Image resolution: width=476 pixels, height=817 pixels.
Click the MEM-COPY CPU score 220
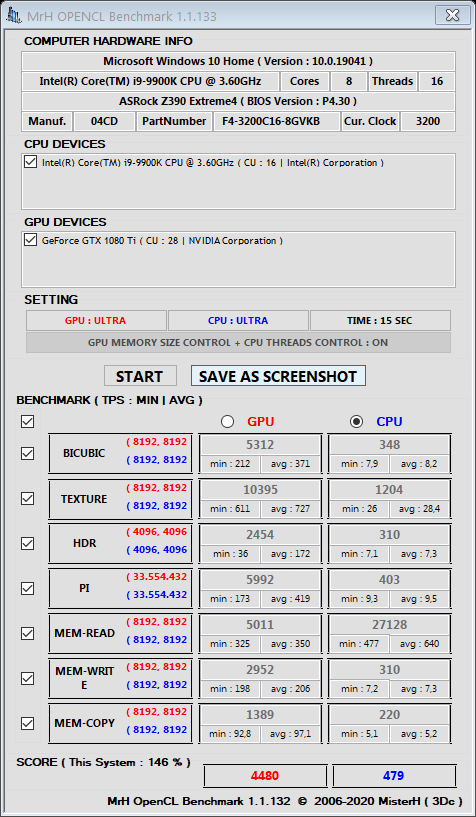click(389, 714)
